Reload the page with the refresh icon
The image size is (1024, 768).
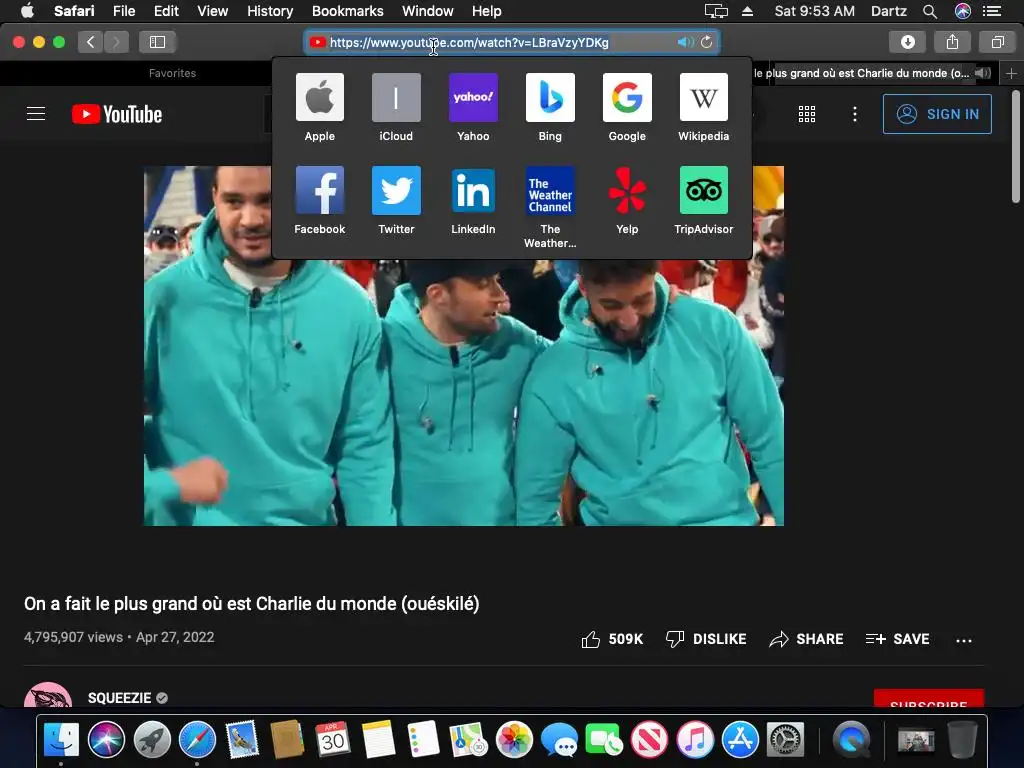click(707, 42)
